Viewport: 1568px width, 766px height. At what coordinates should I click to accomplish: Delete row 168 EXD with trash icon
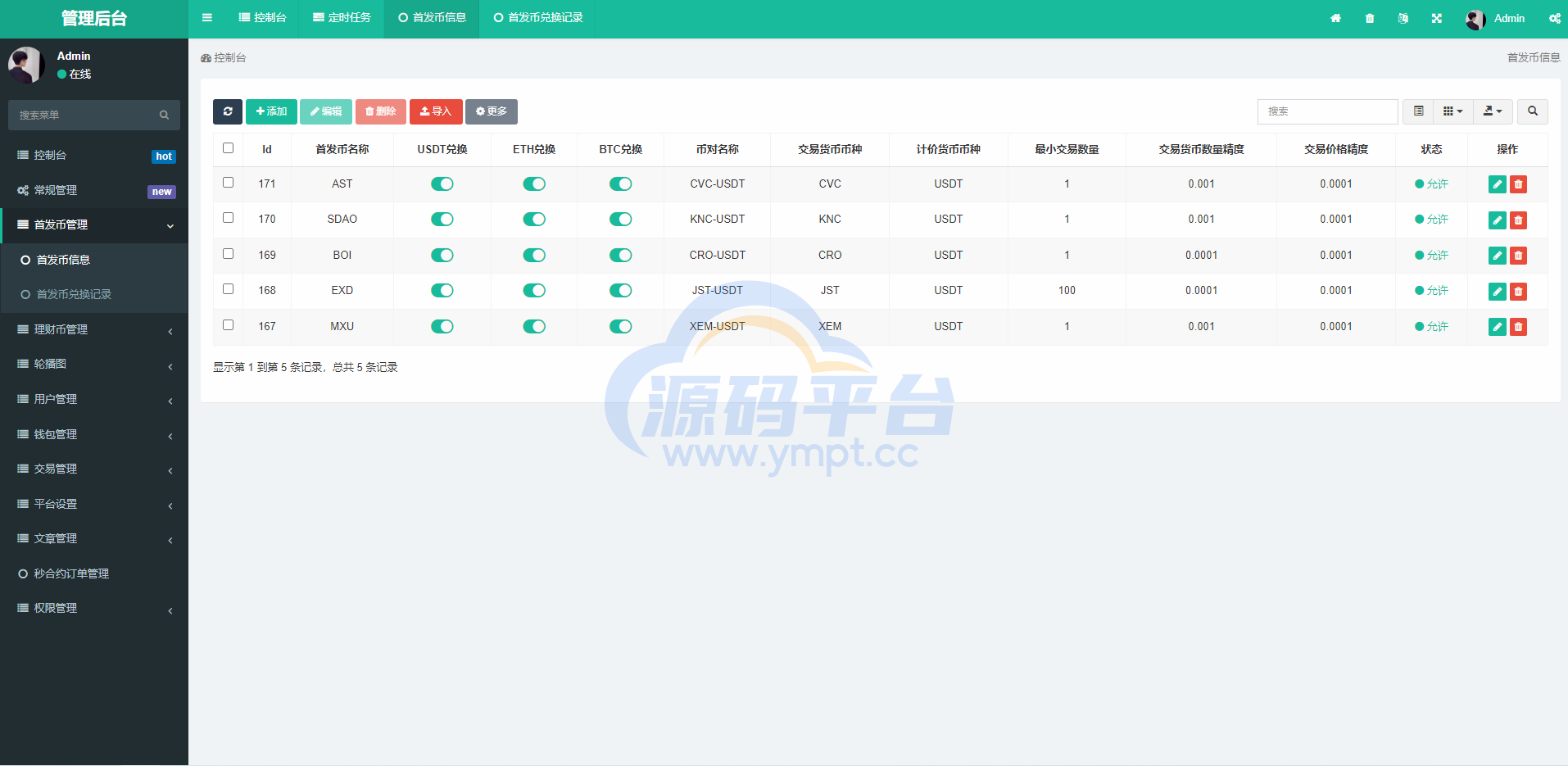click(1518, 291)
